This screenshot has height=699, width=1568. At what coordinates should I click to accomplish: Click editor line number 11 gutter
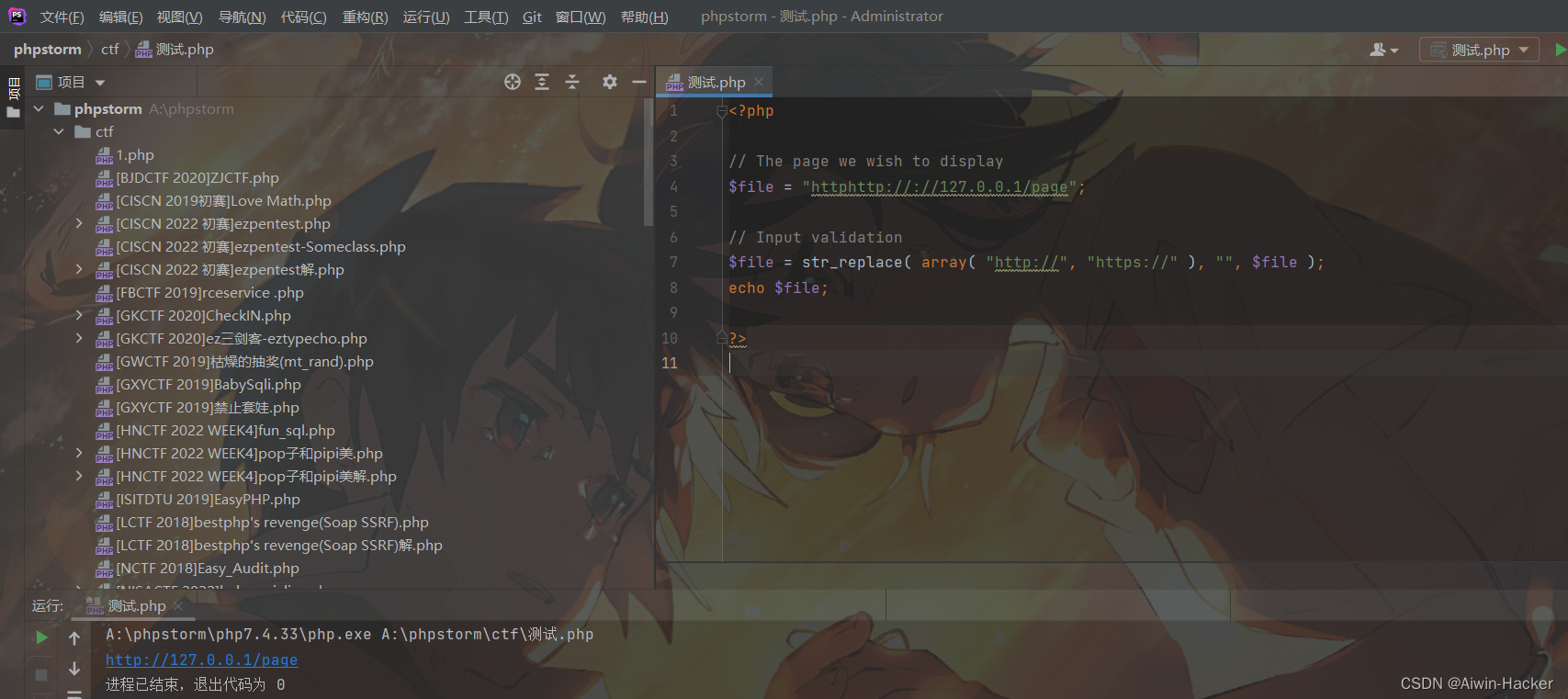click(x=670, y=363)
